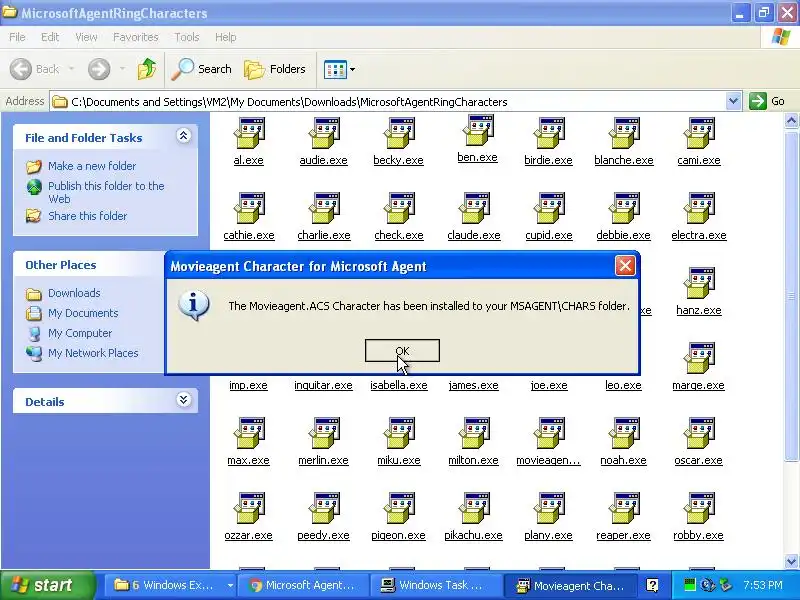Click the peedy.exe file name
The height and width of the screenshot is (600, 800).
323,535
